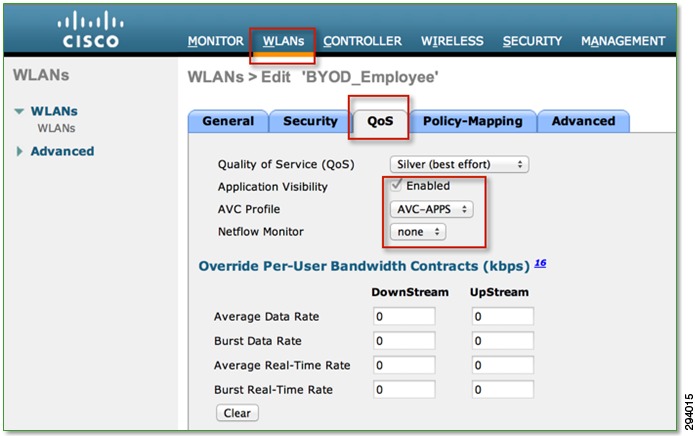
Task: Click the 'Average Real-Time Rate' label
Action: (282, 365)
